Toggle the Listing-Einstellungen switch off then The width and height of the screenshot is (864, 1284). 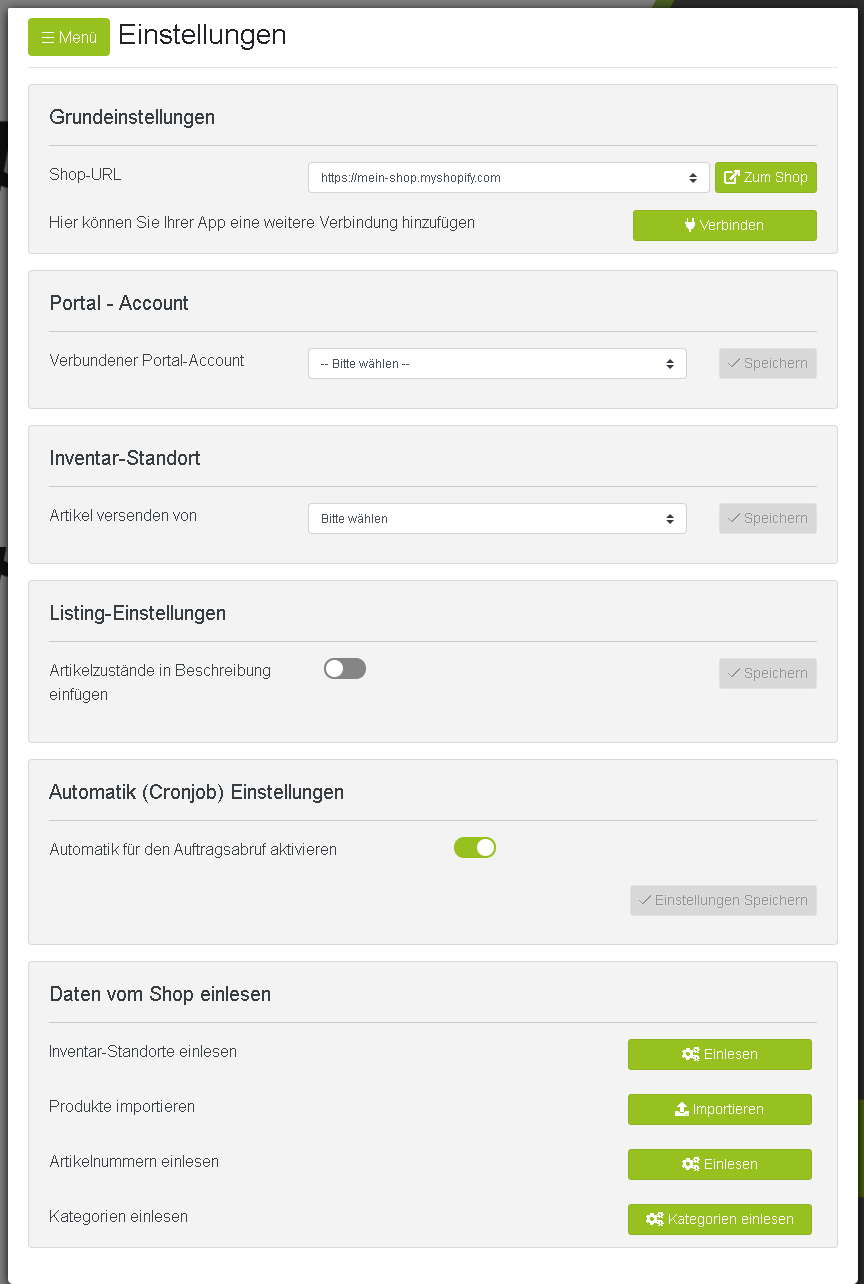[345, 668]
